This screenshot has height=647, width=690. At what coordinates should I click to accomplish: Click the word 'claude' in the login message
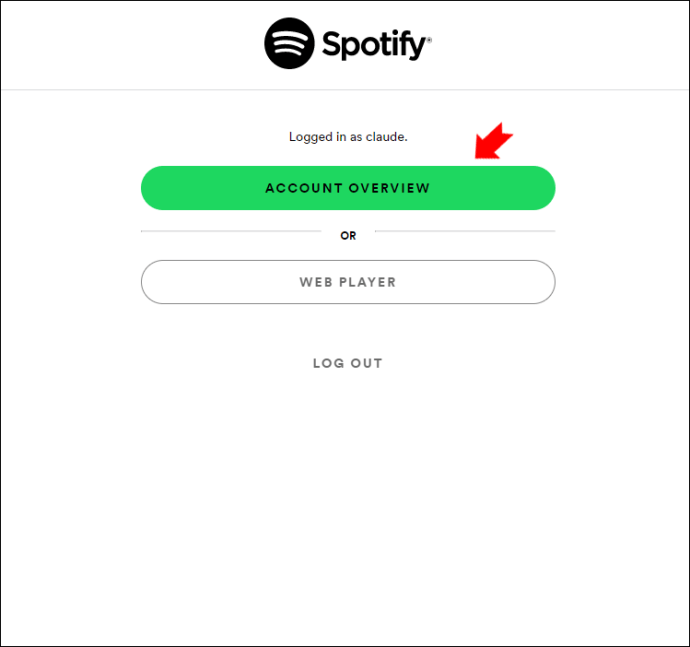[x=386, y=136]
